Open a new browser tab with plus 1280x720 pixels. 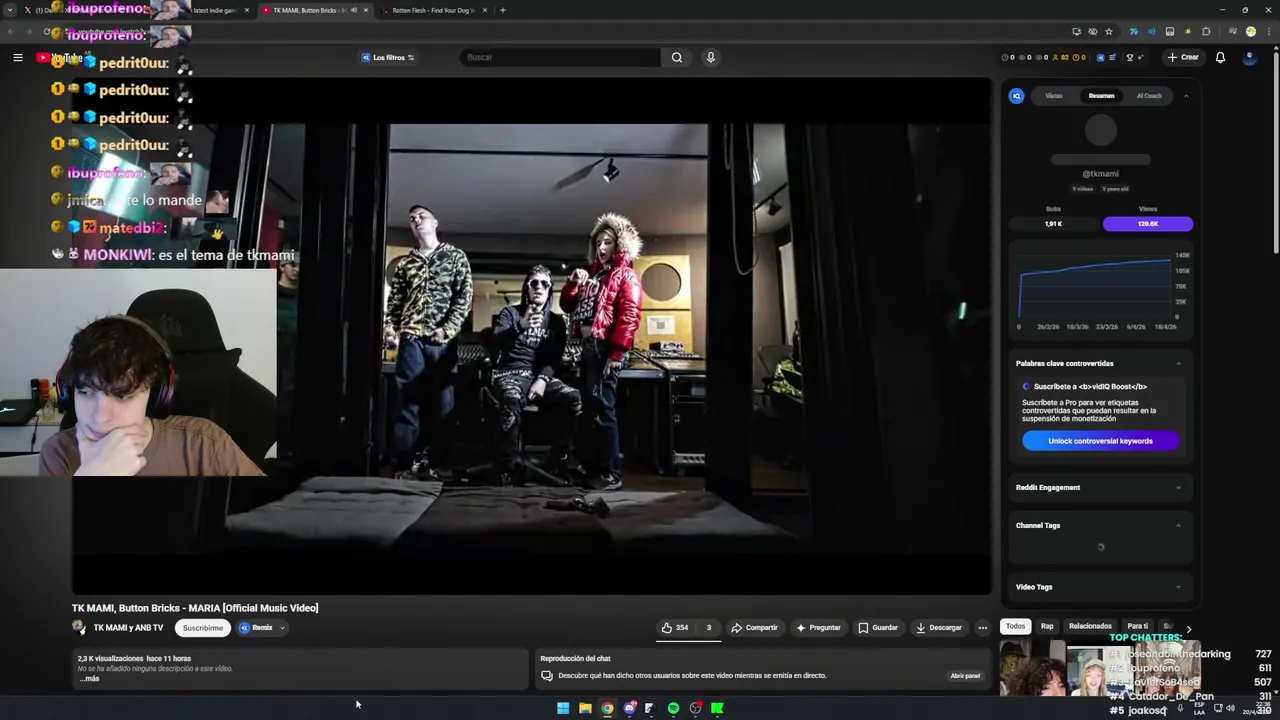coord(503,10)
